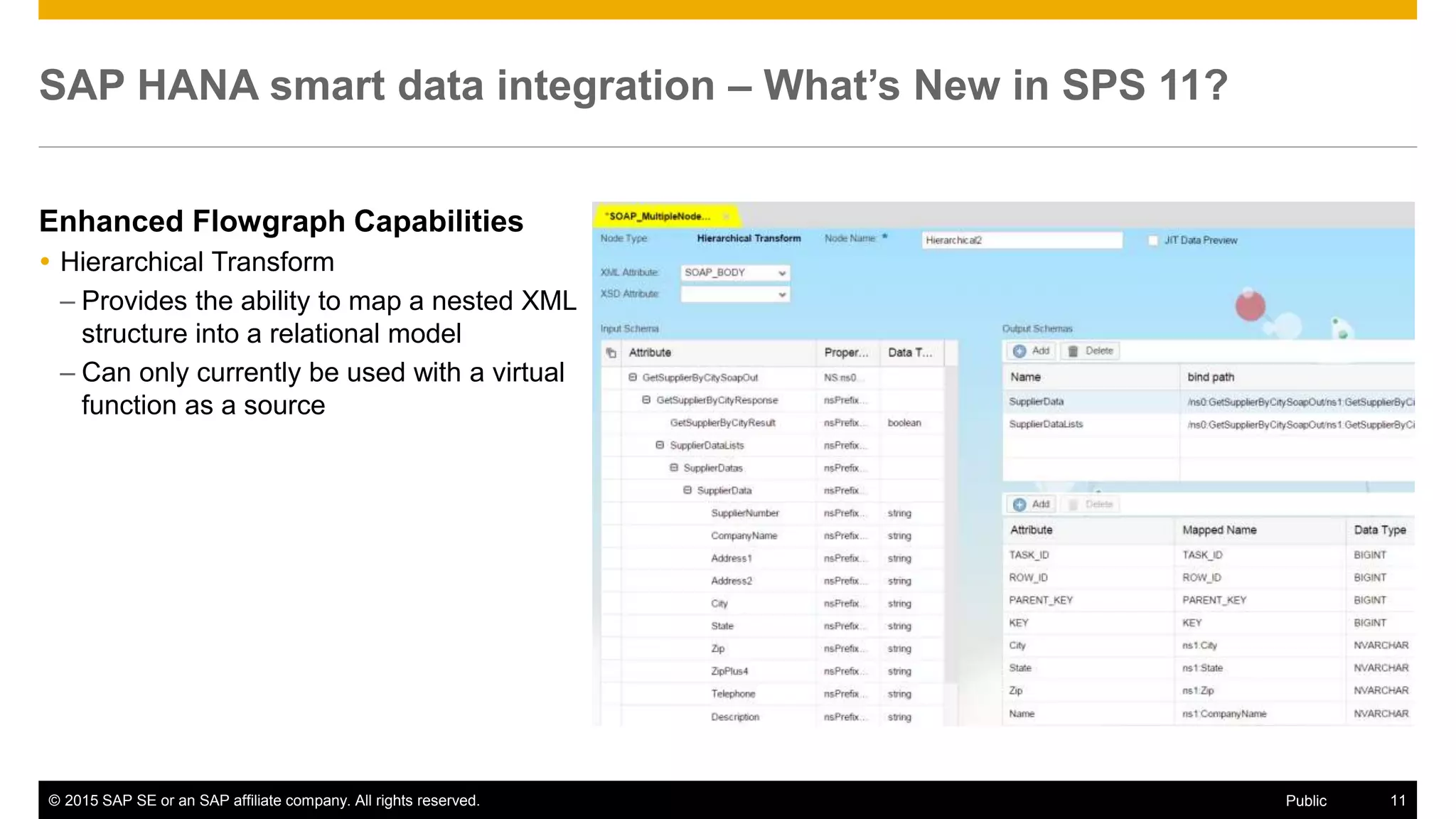Collapse the GetSupplierByCitySoapOut node
Image resolution: width=1456 pixels, height=819 pixels.
(633, 378)
